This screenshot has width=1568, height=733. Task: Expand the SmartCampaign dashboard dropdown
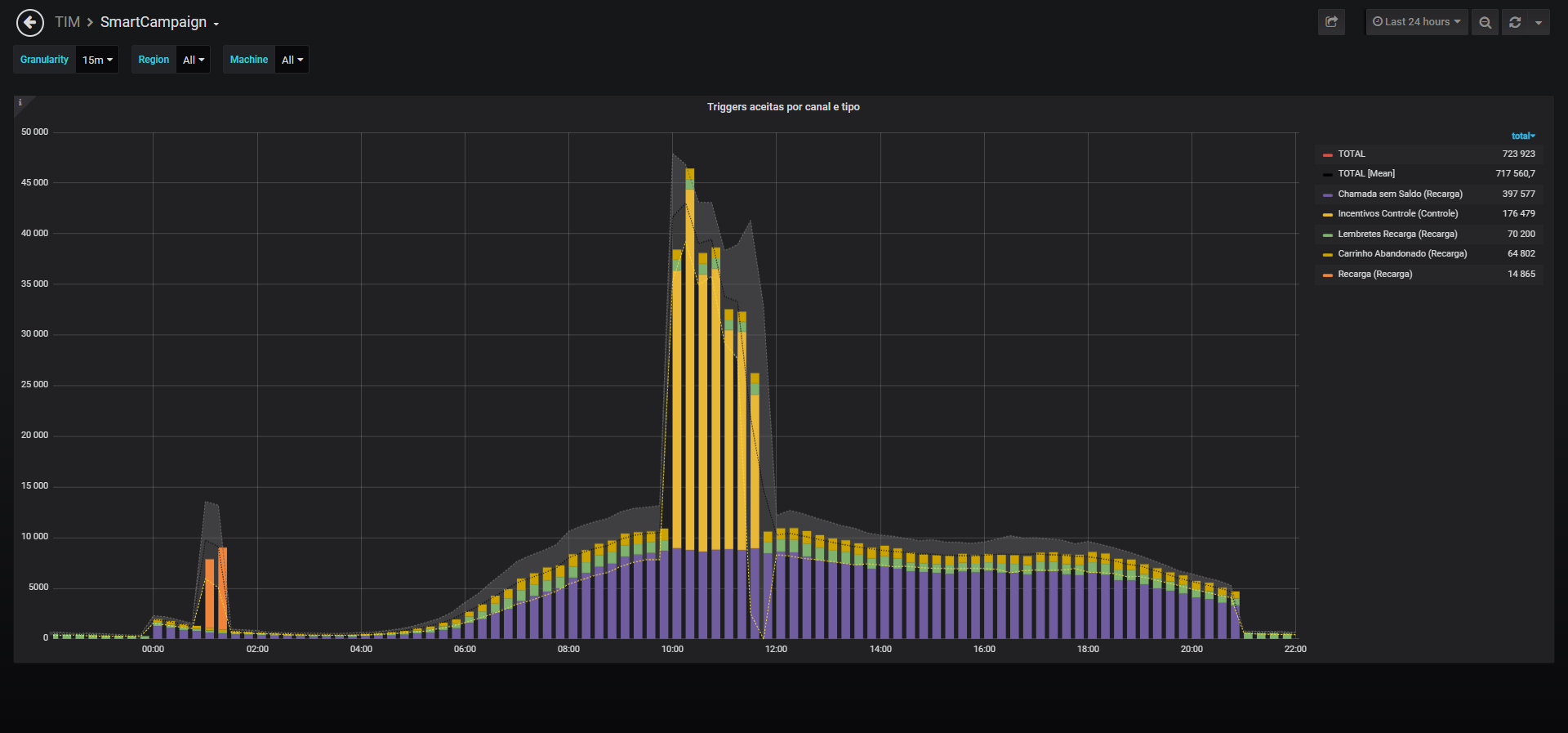click(159, 22)
